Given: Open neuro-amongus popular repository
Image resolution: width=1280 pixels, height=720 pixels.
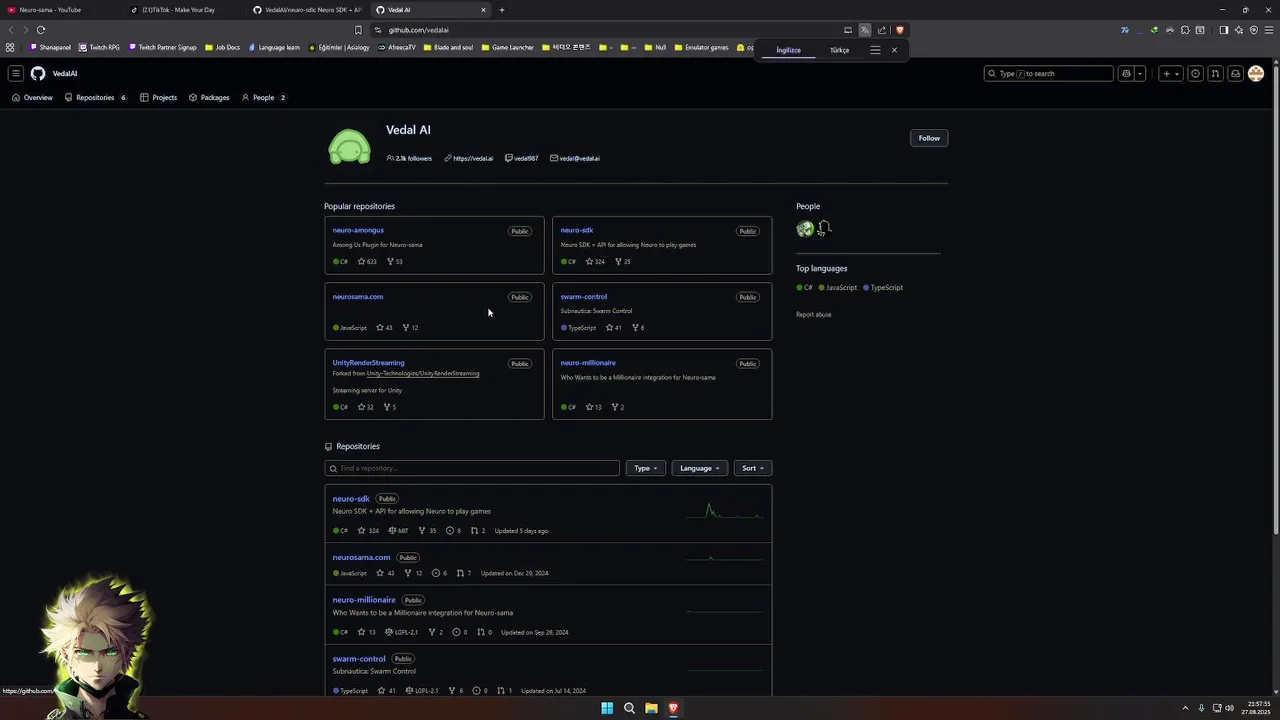Looking at the screenshot, I should coord(358,230).
